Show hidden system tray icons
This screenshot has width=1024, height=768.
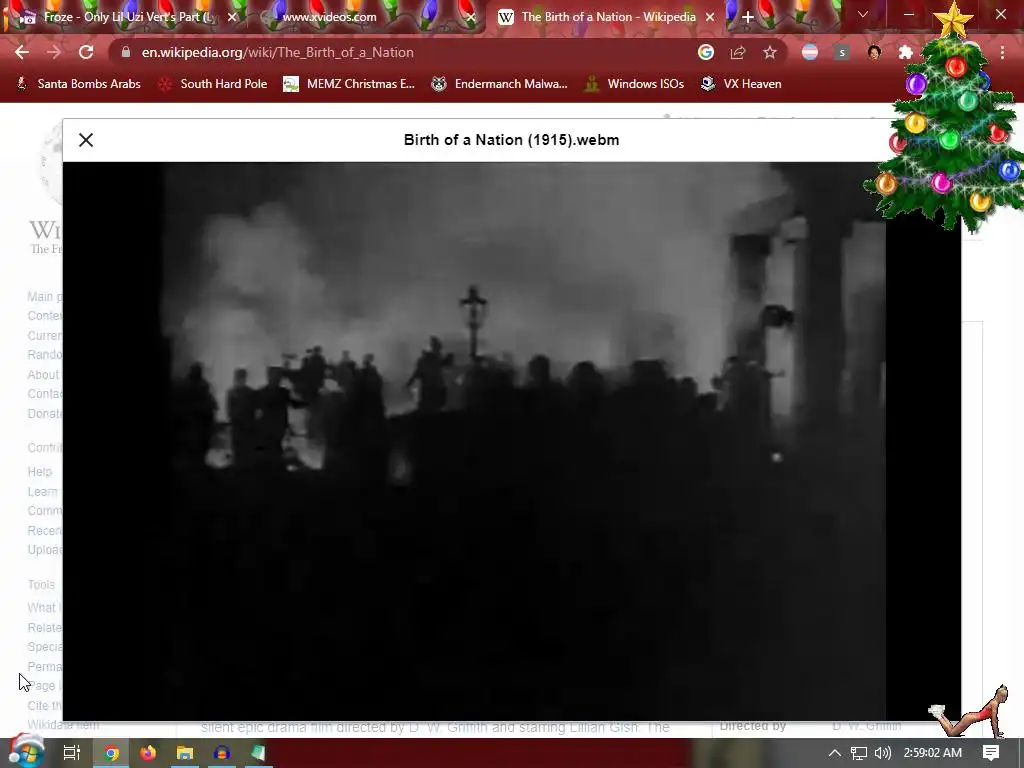834,753
